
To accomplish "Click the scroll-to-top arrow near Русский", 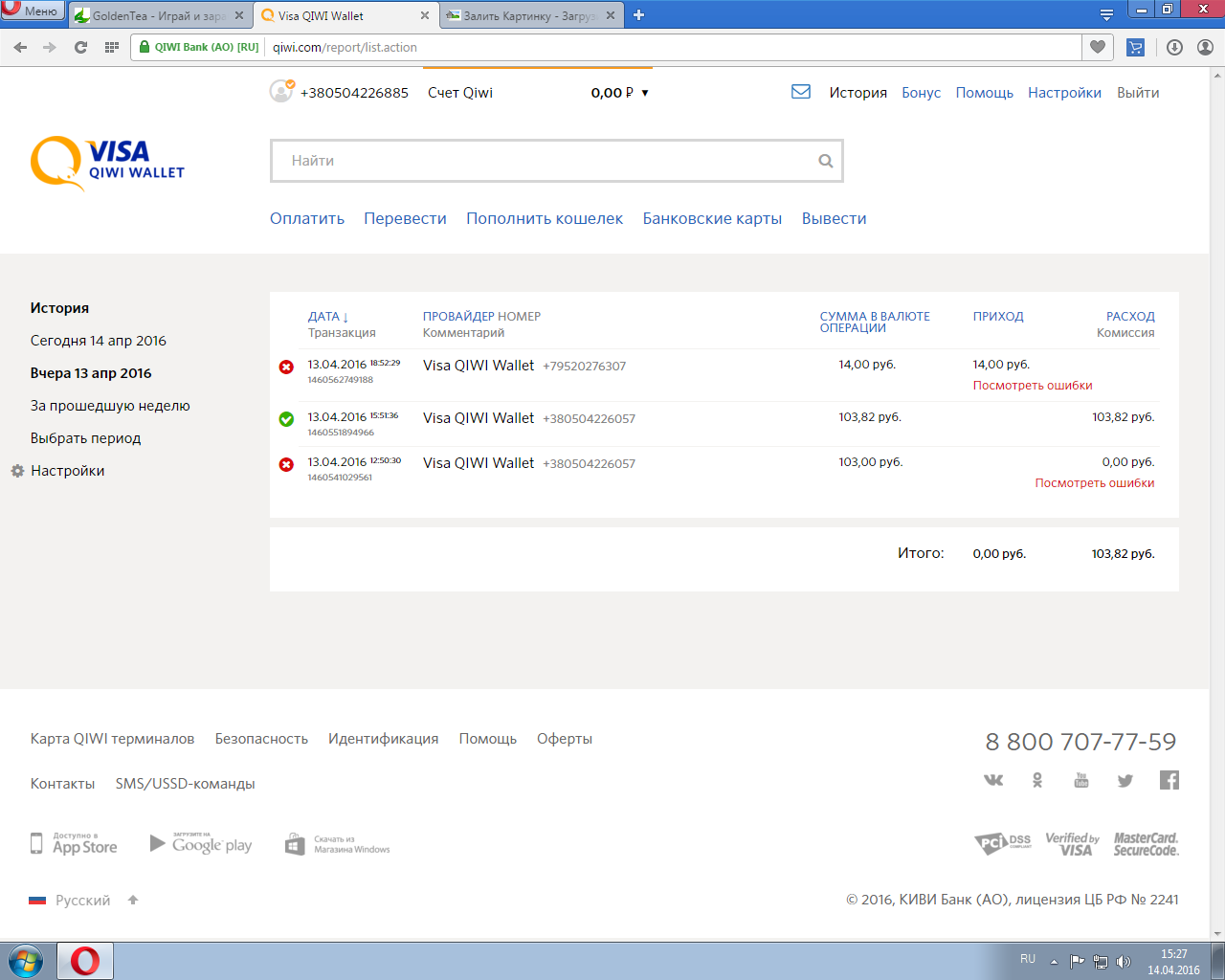I will tap(133, 900).
